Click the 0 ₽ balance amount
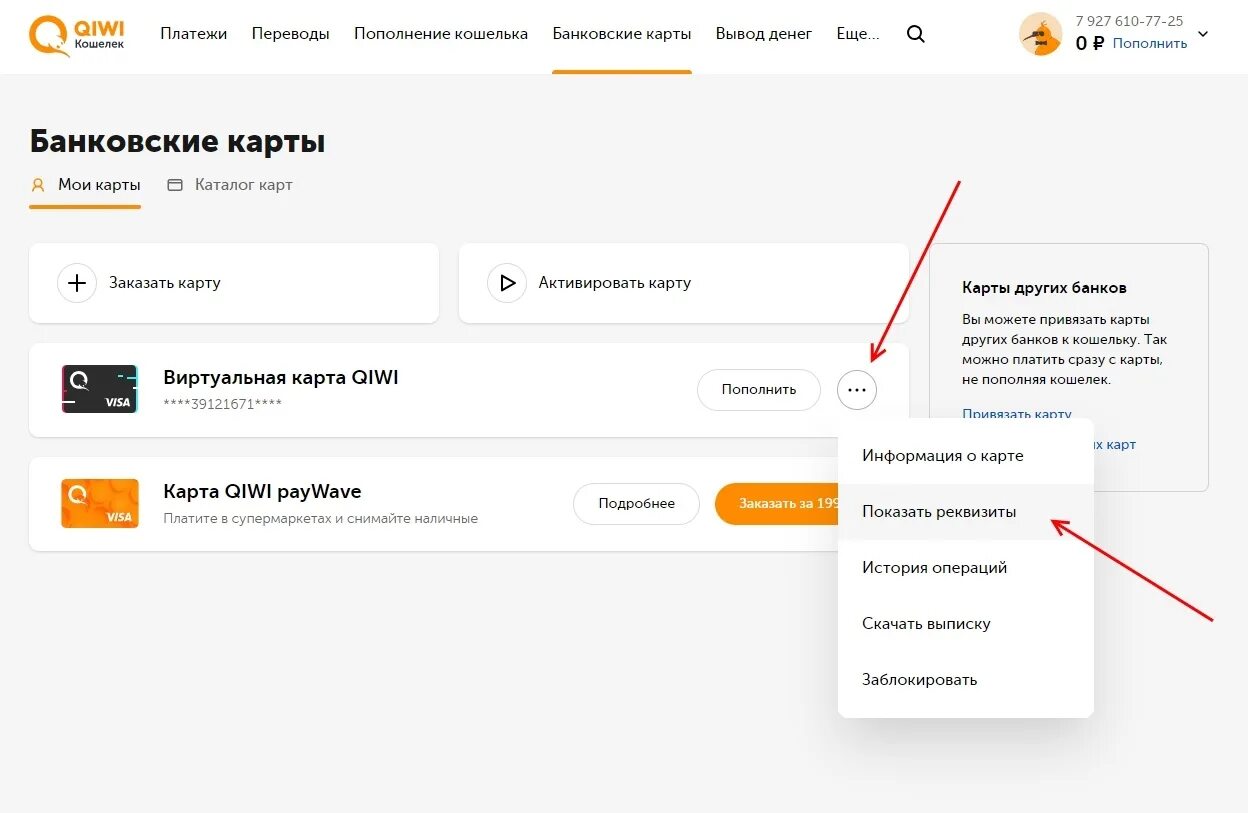 pyautogui.click(x=1089, y=44)
